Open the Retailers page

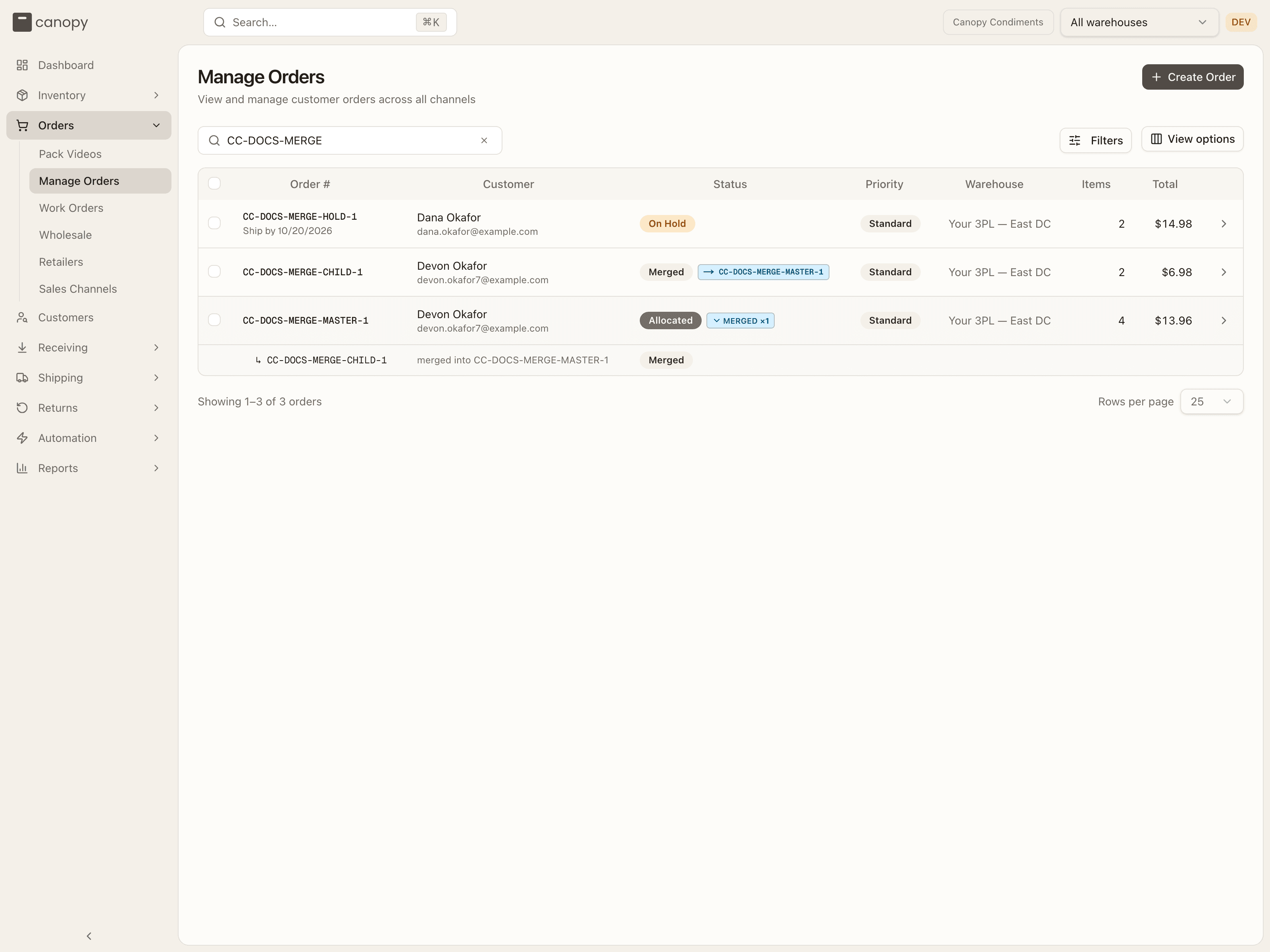pyautogui.click(x=100, y=262)
